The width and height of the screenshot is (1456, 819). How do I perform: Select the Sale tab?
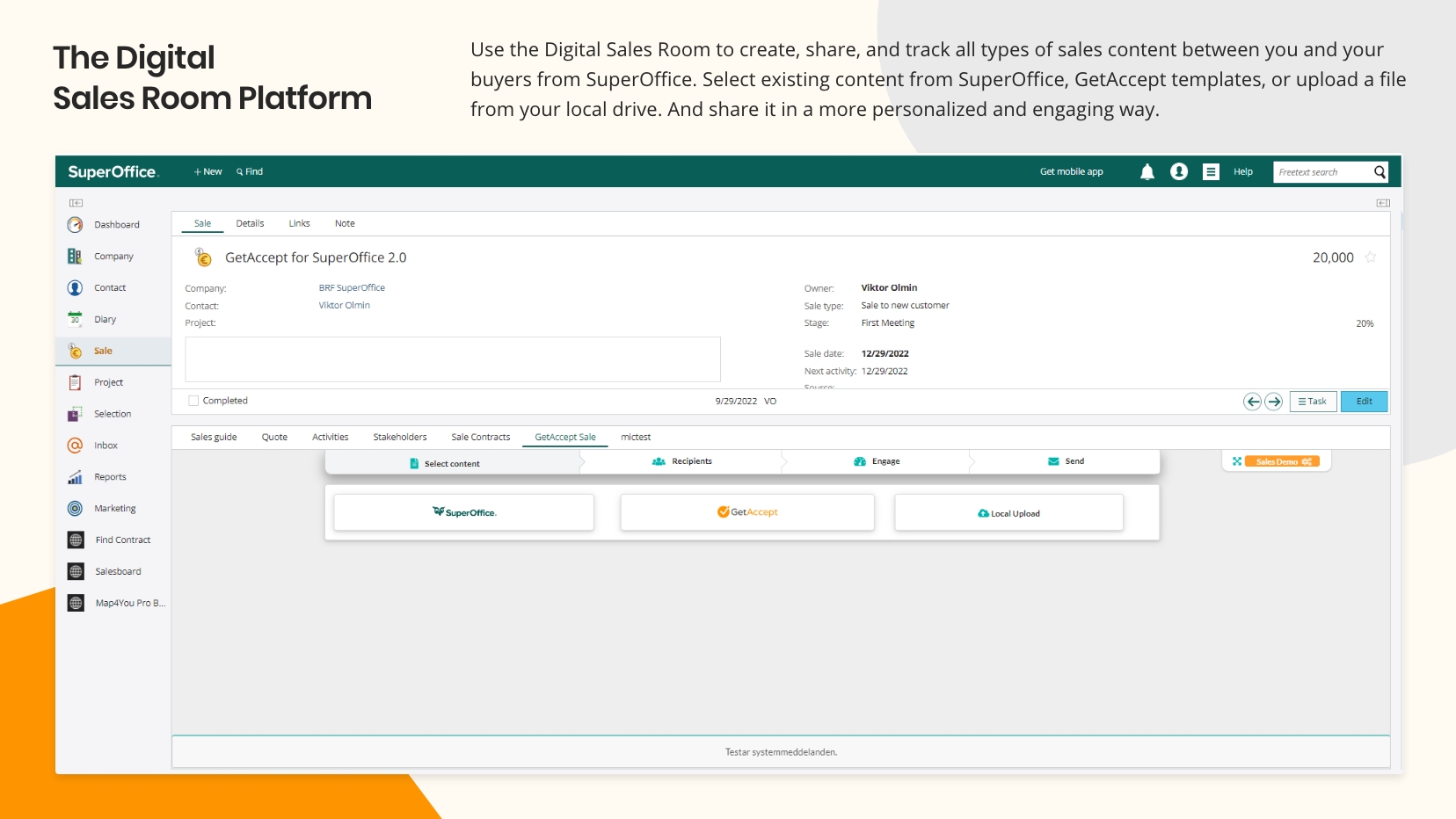point(202,224)
